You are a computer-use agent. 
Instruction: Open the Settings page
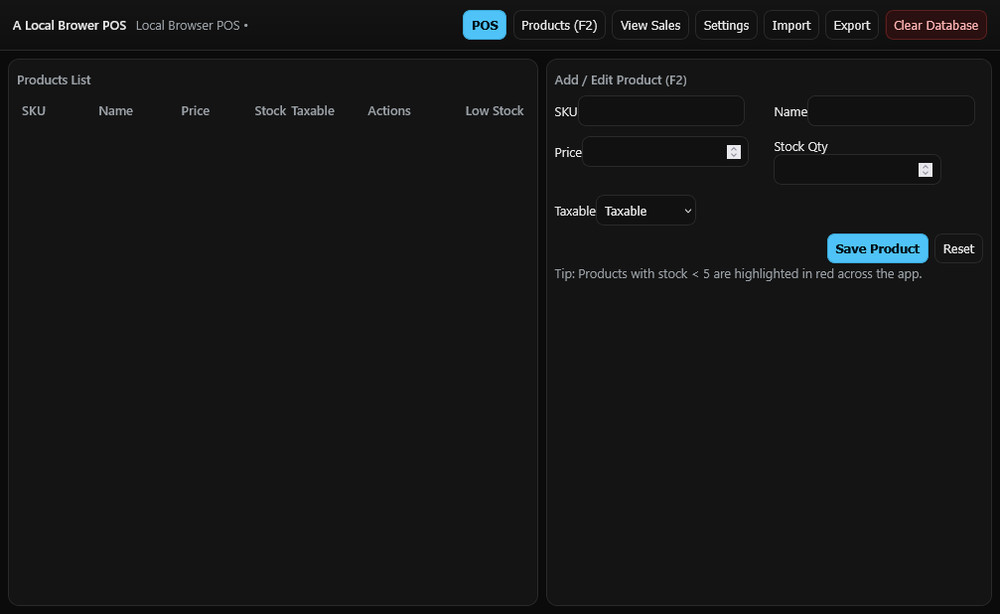(726, 24)
